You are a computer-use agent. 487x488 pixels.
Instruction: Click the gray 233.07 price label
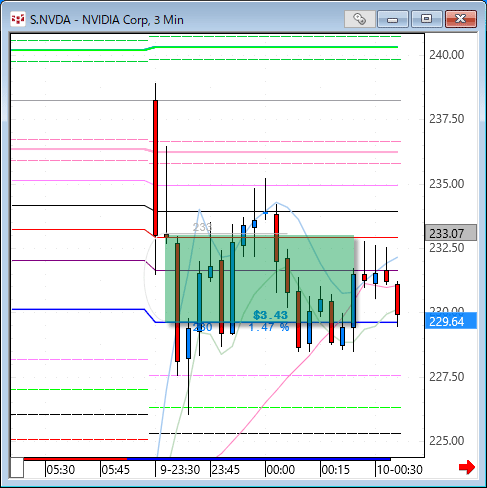click(451, 233)
